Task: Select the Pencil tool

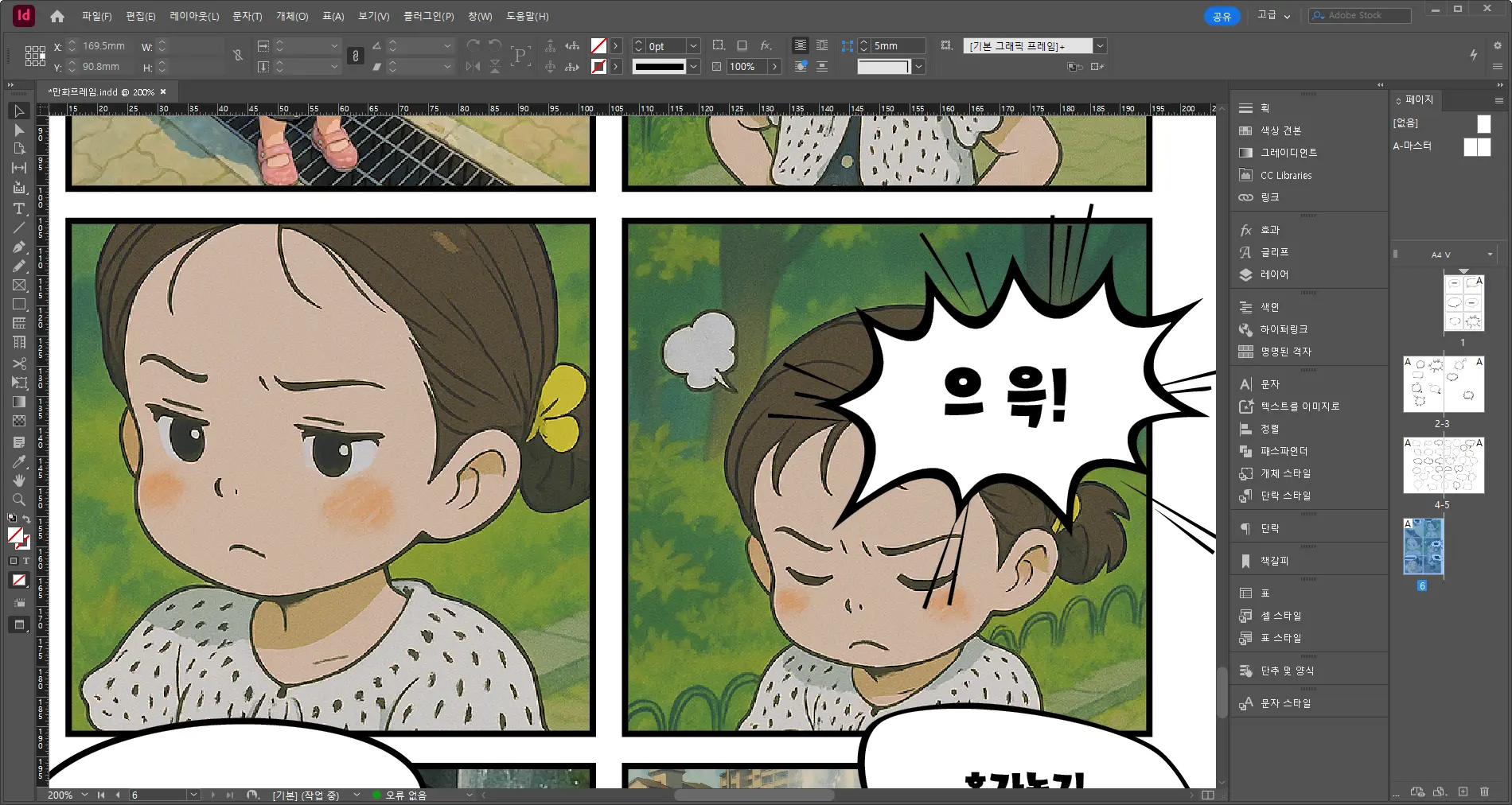Action: coord(19,266)
